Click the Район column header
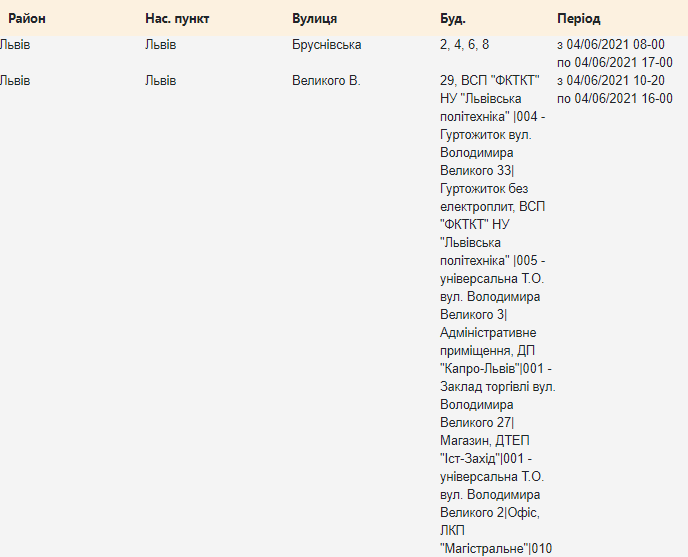 [27, 19]
